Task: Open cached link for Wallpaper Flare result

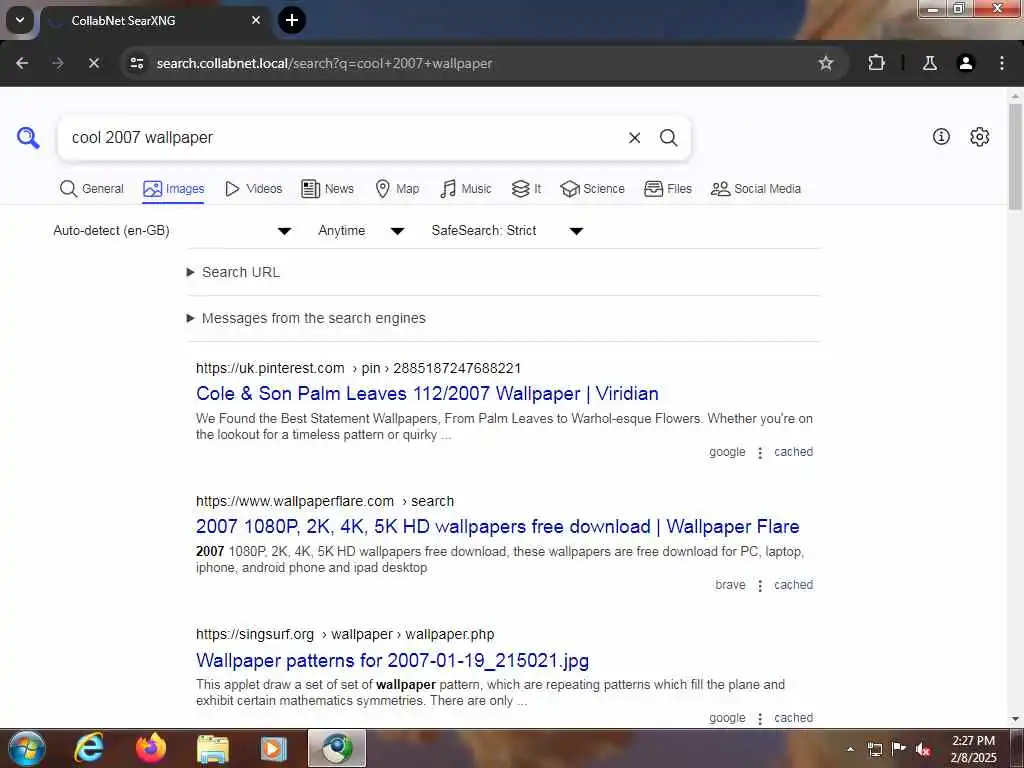Action: [x=793, y=585]
